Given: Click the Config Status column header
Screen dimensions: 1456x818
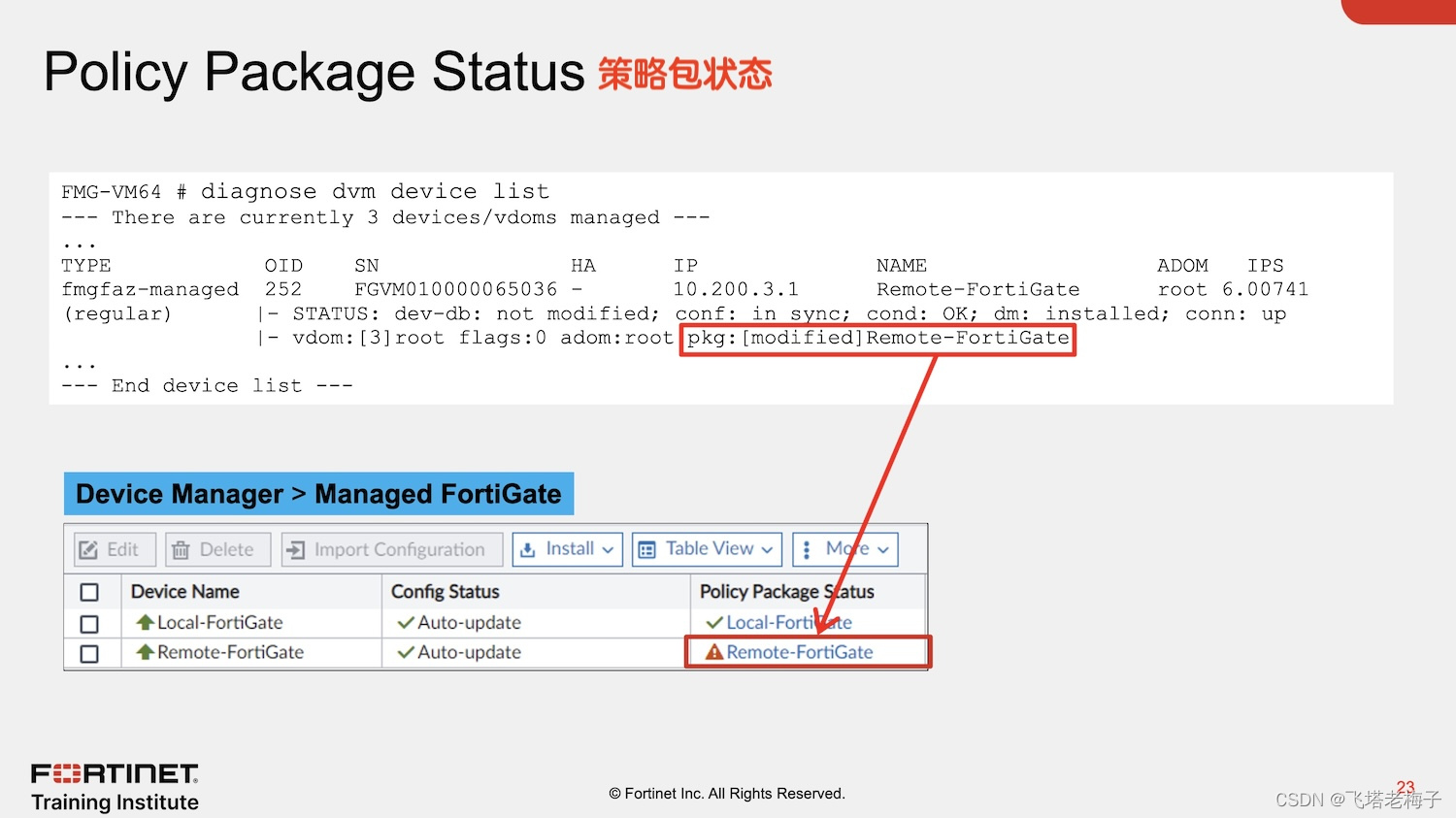Looking at the screenshot, I should pyautogui.click(x=445, y=592).
